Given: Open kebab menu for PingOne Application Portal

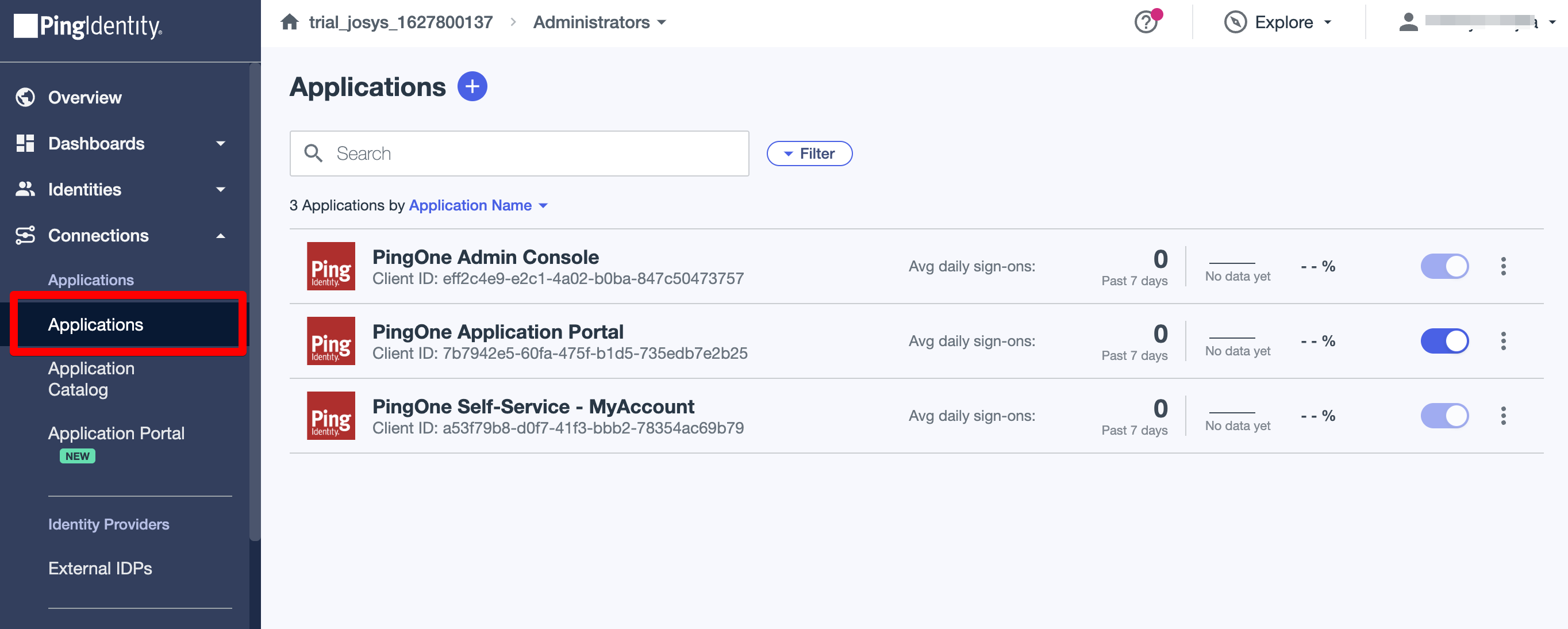Looking at the screenshot, I should [1503, 341].
